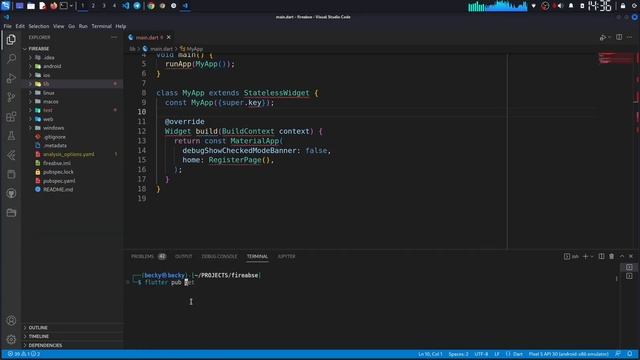Open the Testing flask view
This screenshot has height=360, width=640.
(11, 136)
